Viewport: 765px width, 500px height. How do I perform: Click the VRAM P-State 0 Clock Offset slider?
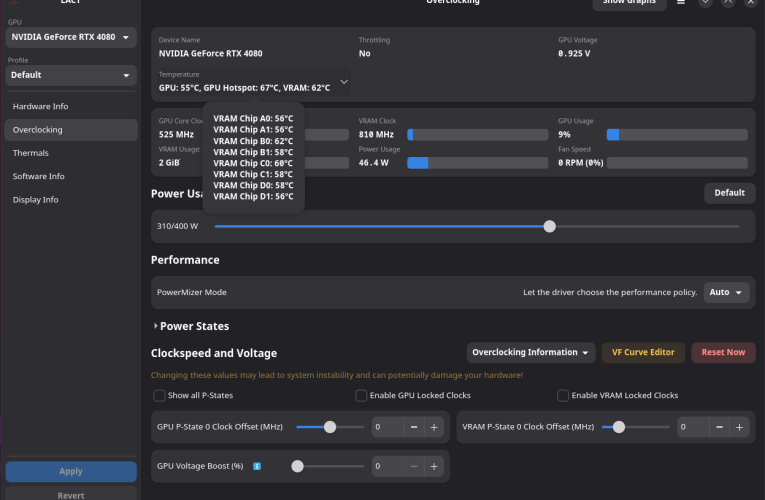(635, 427)
